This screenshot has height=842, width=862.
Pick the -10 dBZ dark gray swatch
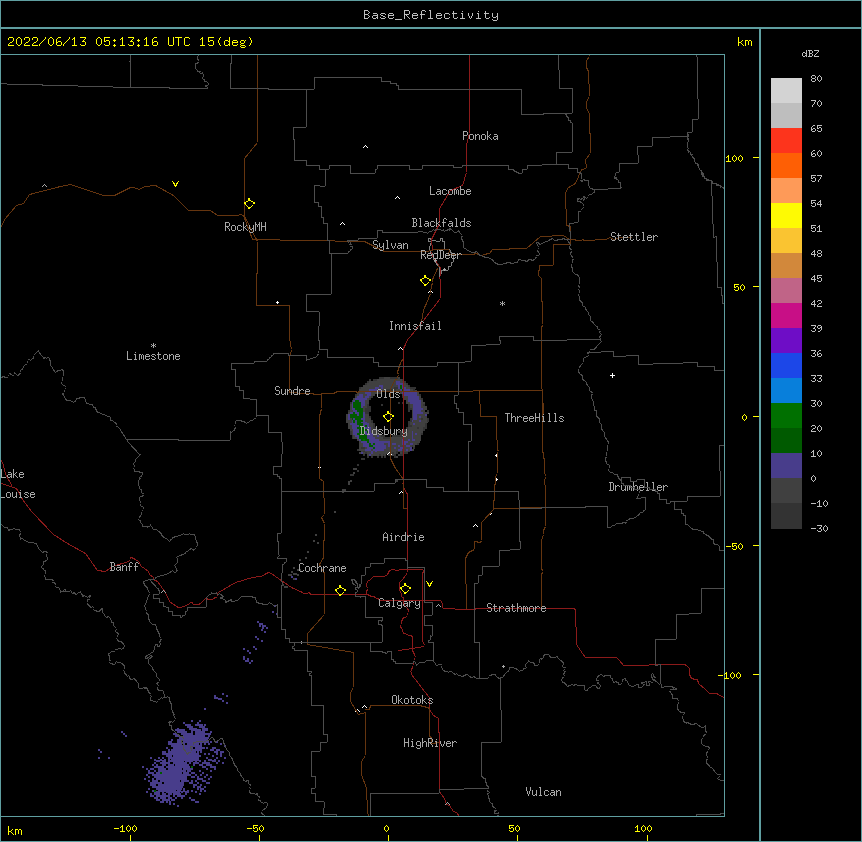click(x=786, y=516)
